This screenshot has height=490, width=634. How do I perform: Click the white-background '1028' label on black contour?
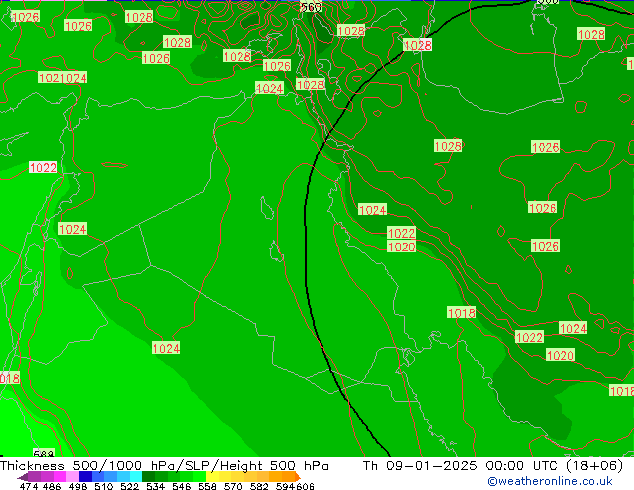[417, 45]
